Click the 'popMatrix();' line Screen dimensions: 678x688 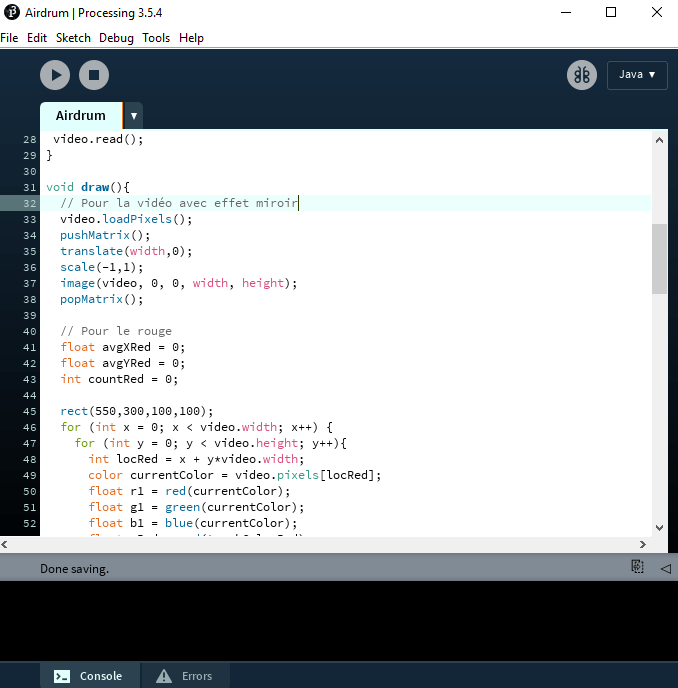[102, 299]
